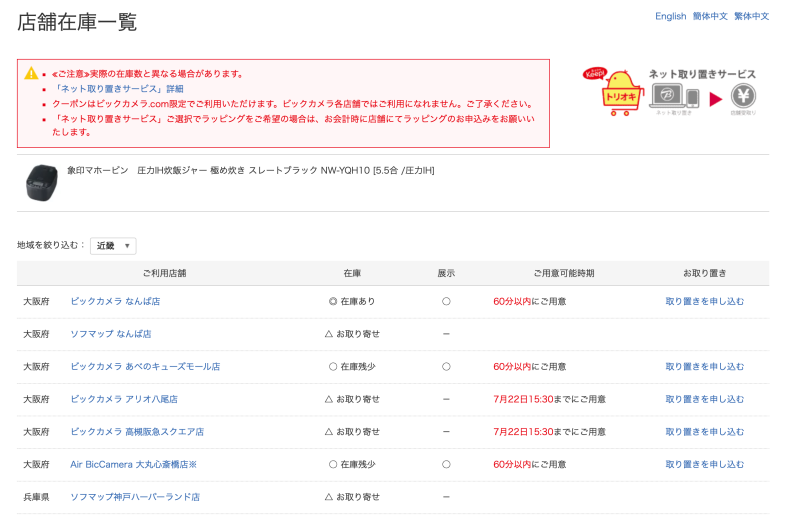Click 60分以内にご用意 for あべのキューズモール店
Screen dimensions: 800x526
[530, 367]
